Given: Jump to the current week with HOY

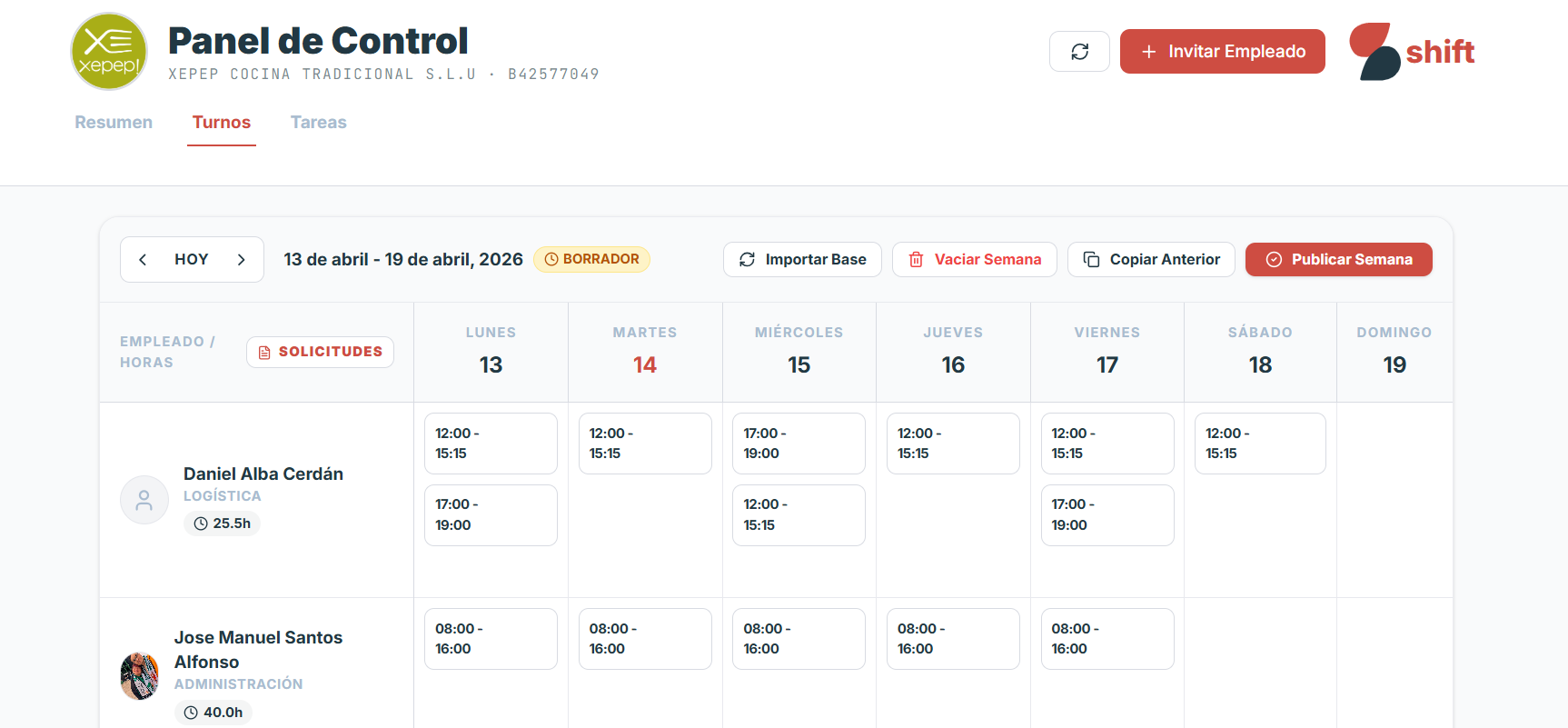Looking at the screenshot, I should tap(192, 260).
